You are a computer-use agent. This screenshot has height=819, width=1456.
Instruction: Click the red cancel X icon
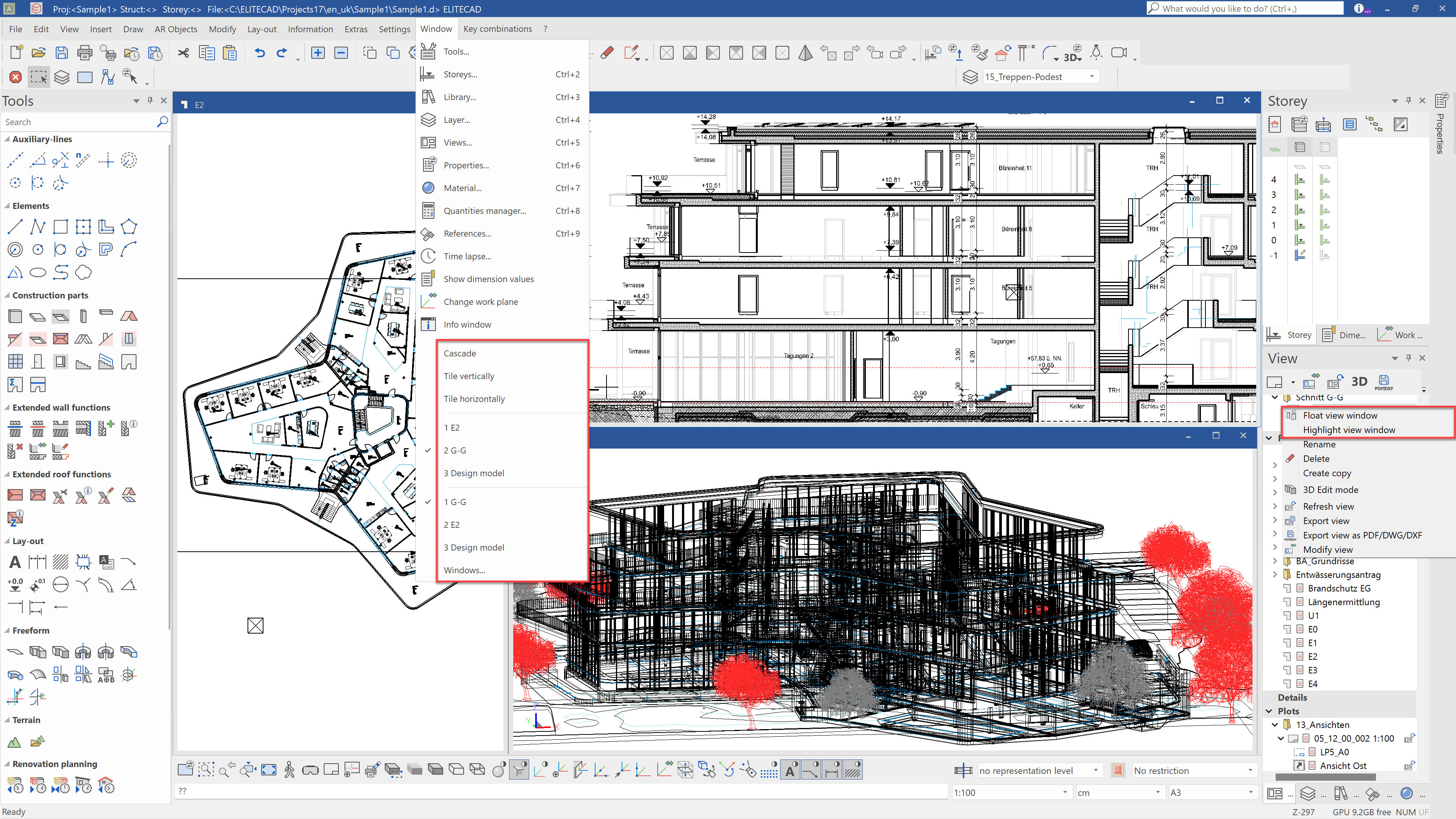point(15,77)
